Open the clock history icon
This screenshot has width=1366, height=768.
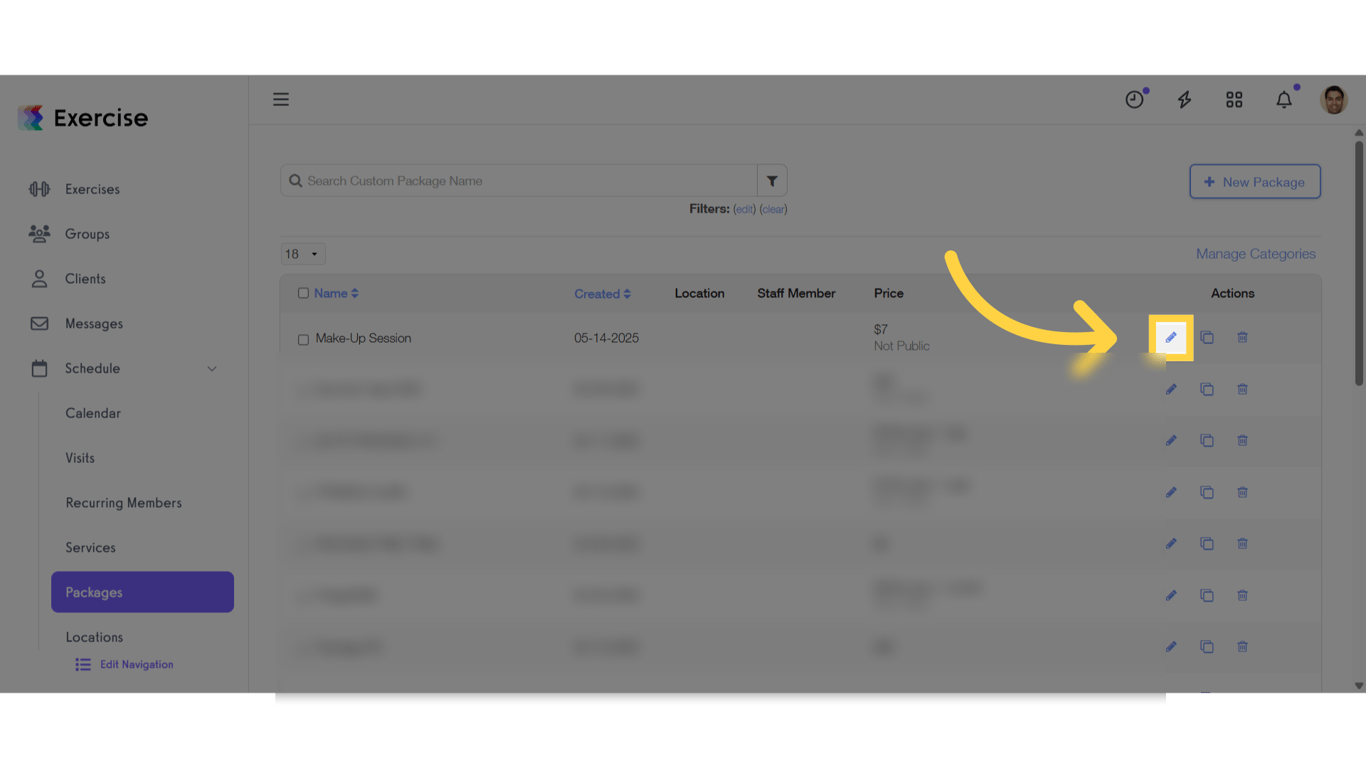(x=1134, y=99)
